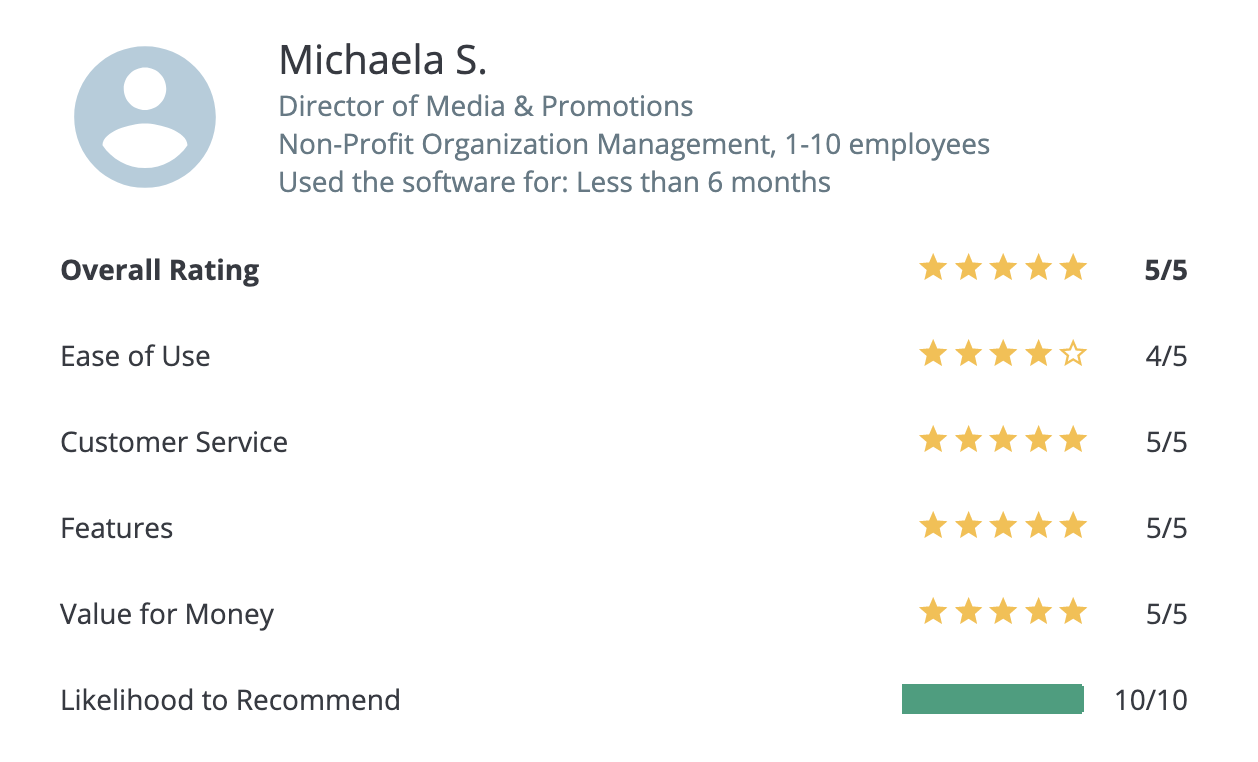The image size is (1258, 762).
Task: Click the Likelihood to Recommend label
Action: click(230, 700)
